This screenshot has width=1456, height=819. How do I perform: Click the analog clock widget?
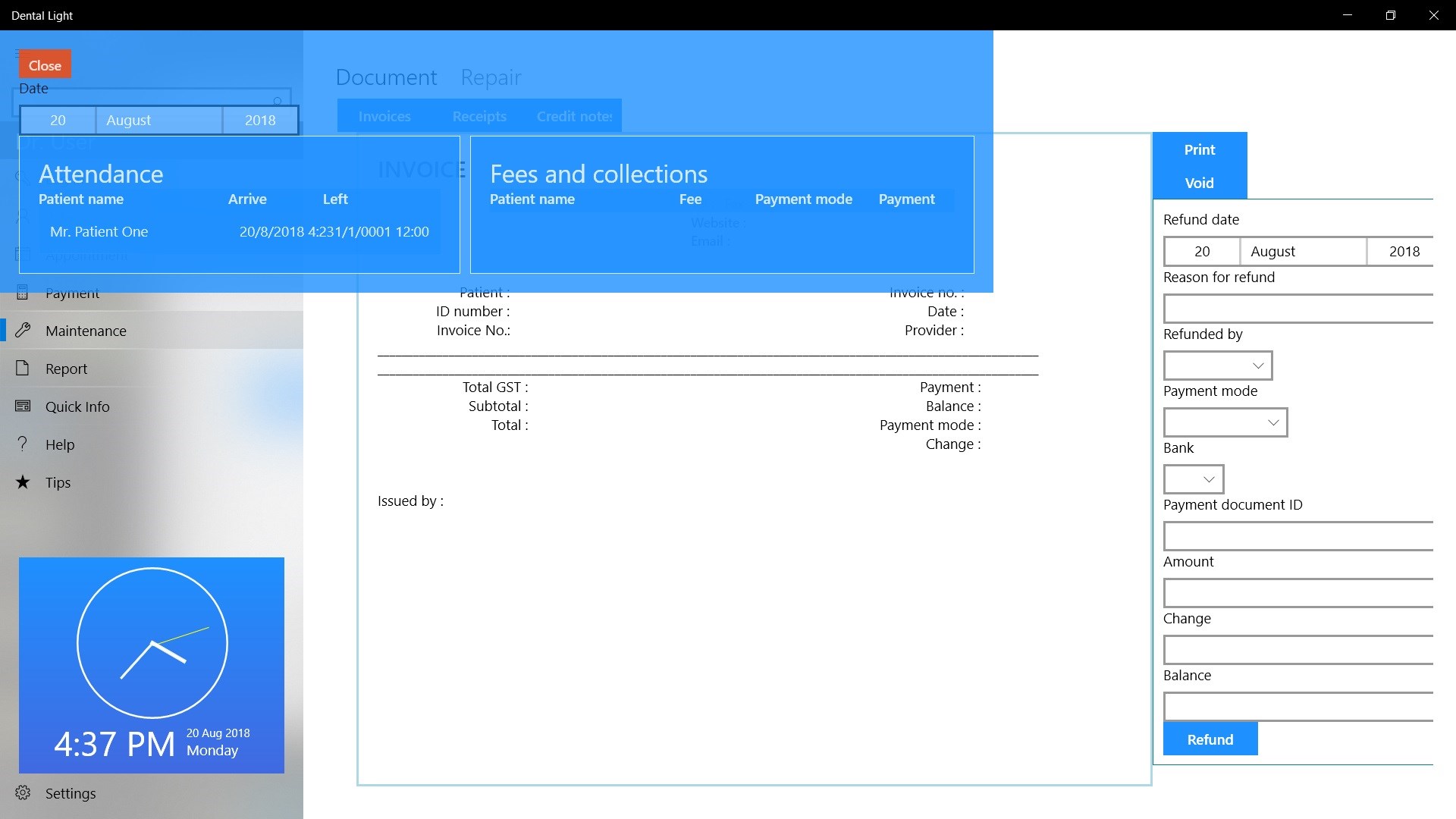[152, 642]
